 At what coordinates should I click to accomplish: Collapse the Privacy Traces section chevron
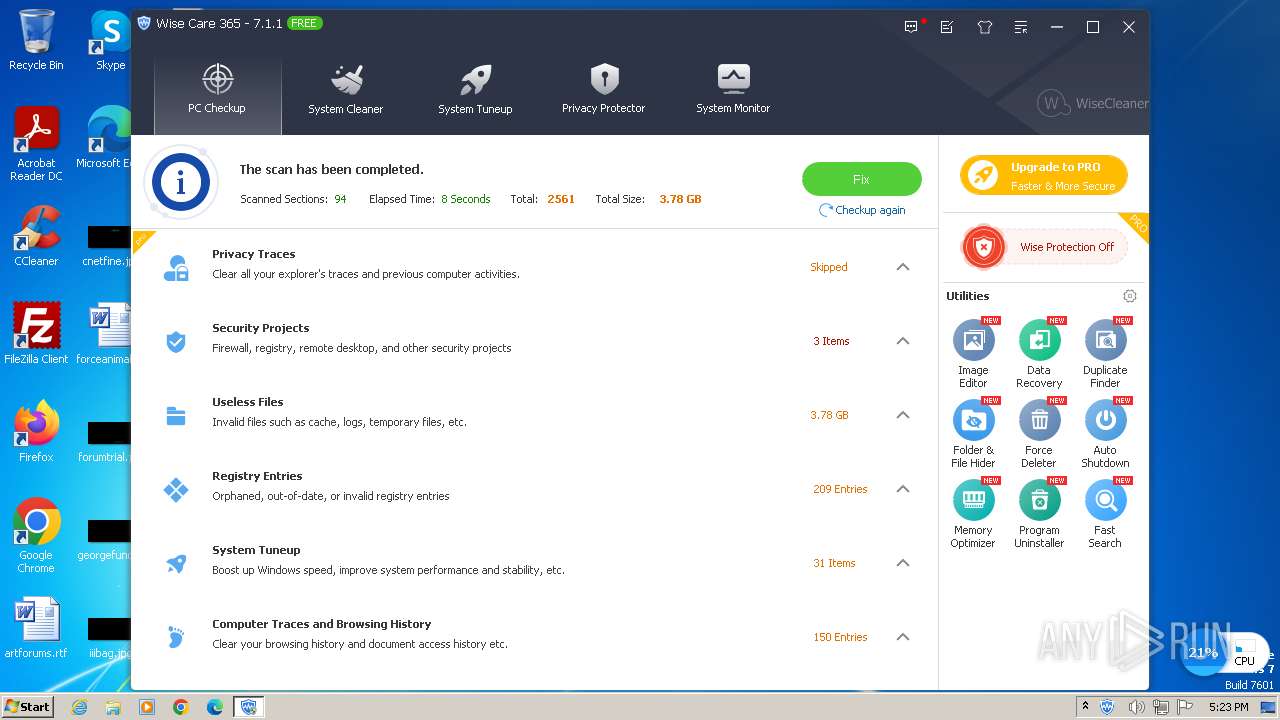(x=903, y=267)
